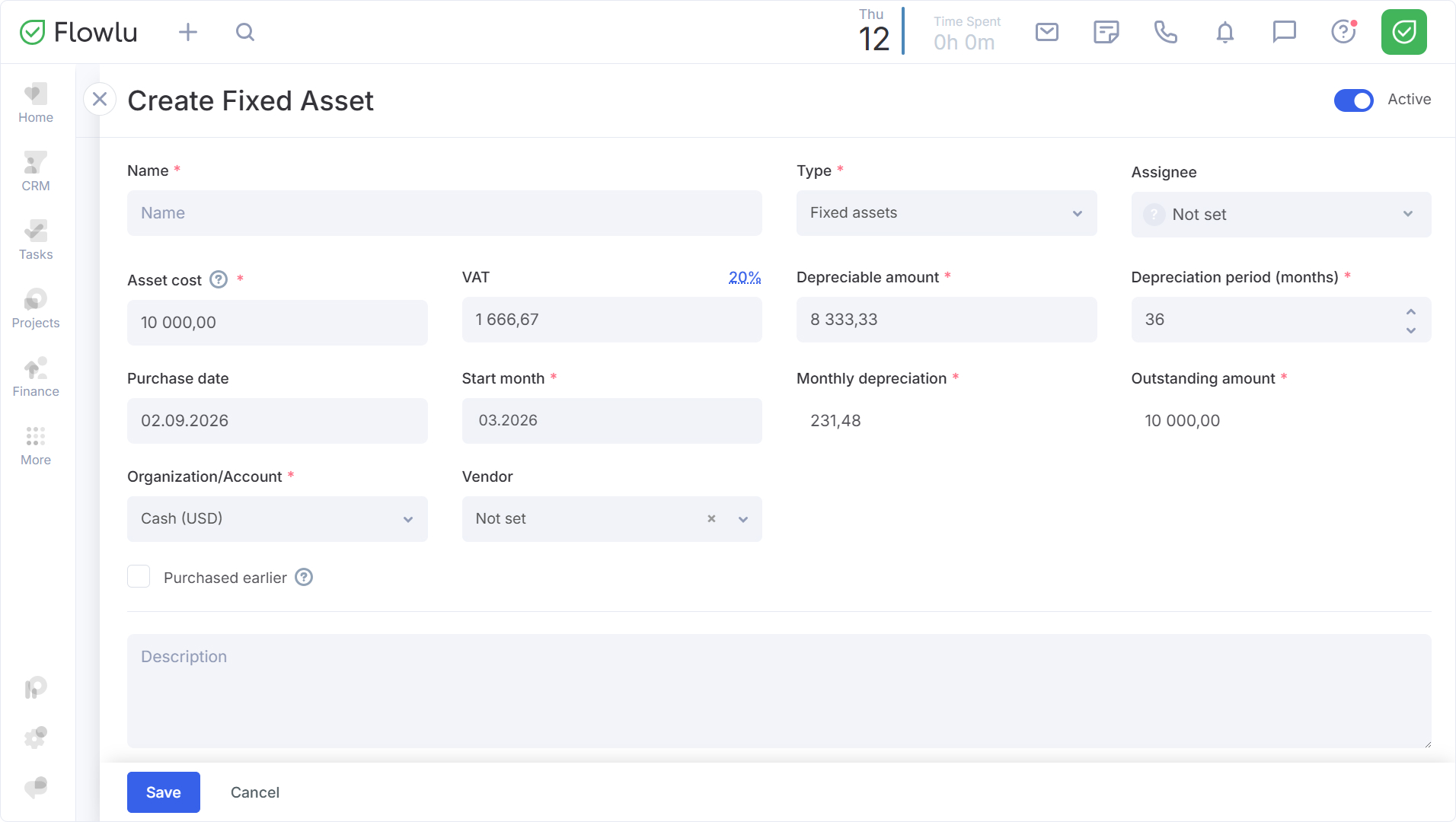Click the Asset cost help tooltip icon
The width and height of the screenshot is (1456, 822).
pyautogui.click(x=219, y=280)
